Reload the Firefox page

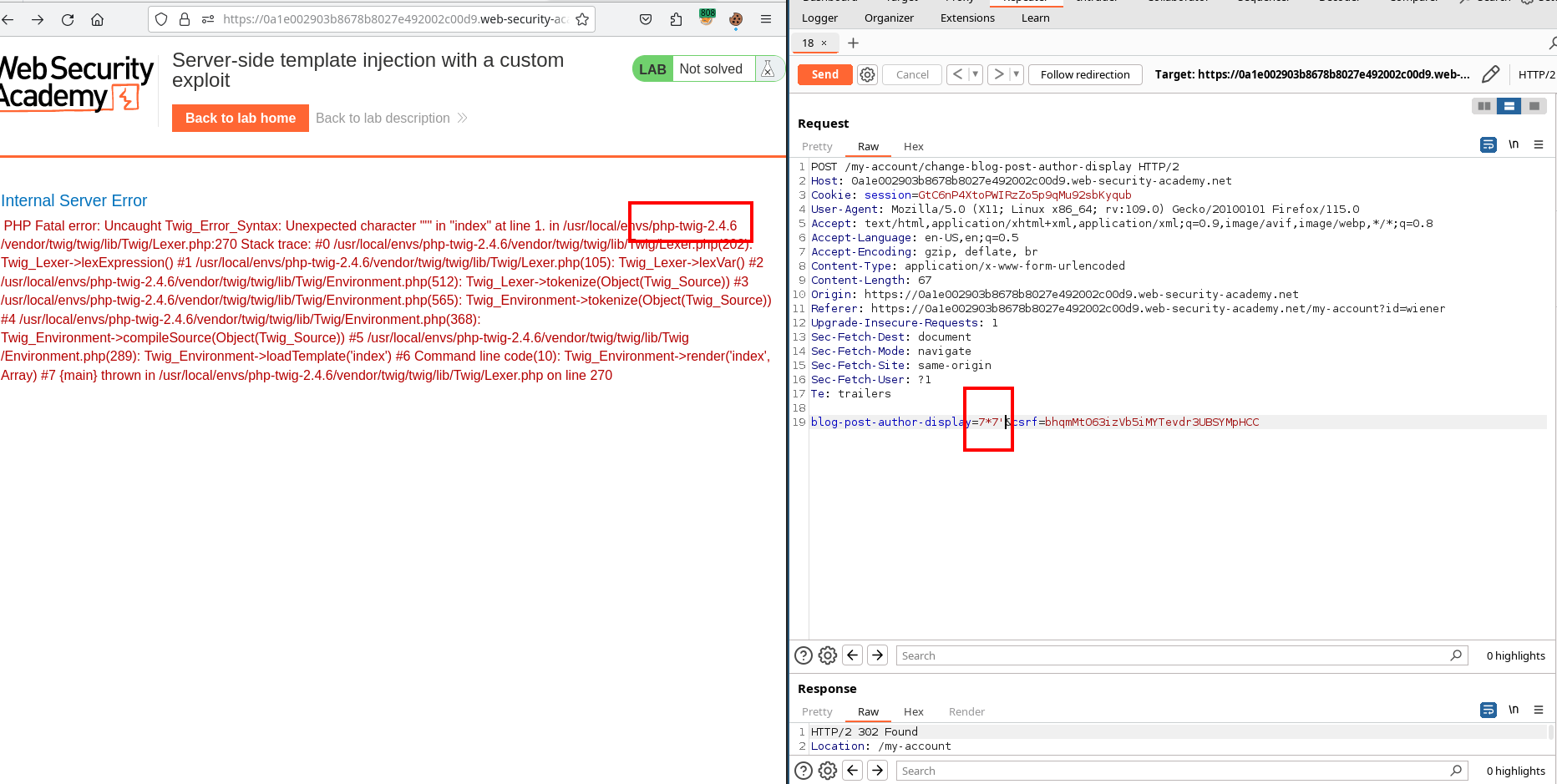68,19
